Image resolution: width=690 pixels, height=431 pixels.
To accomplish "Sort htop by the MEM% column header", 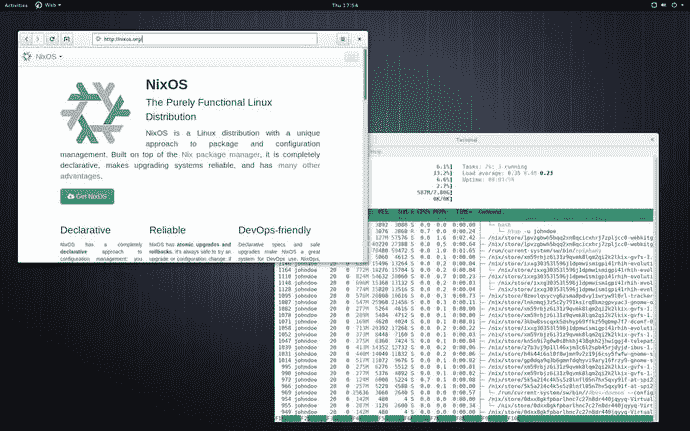I will tap(440, 212).
